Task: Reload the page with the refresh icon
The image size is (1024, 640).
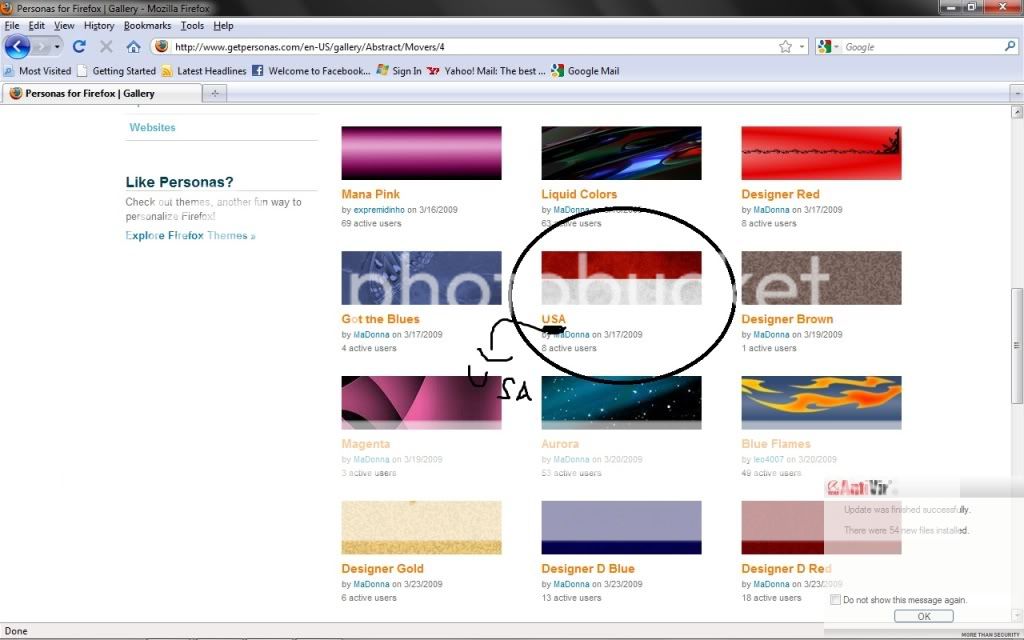Action: click(x=79, y=46)
